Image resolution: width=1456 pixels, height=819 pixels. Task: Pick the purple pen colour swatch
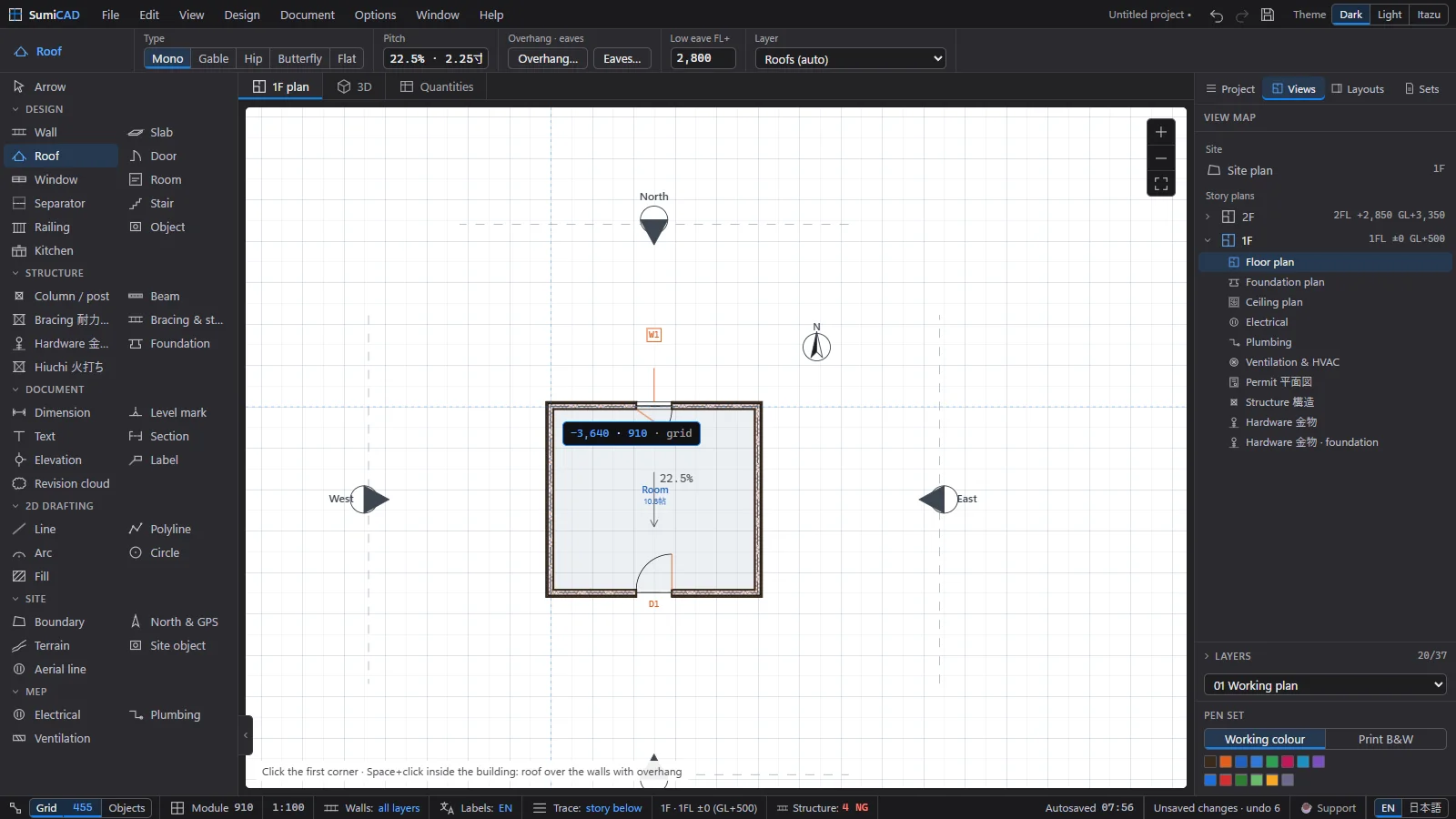pos(1319,762)
